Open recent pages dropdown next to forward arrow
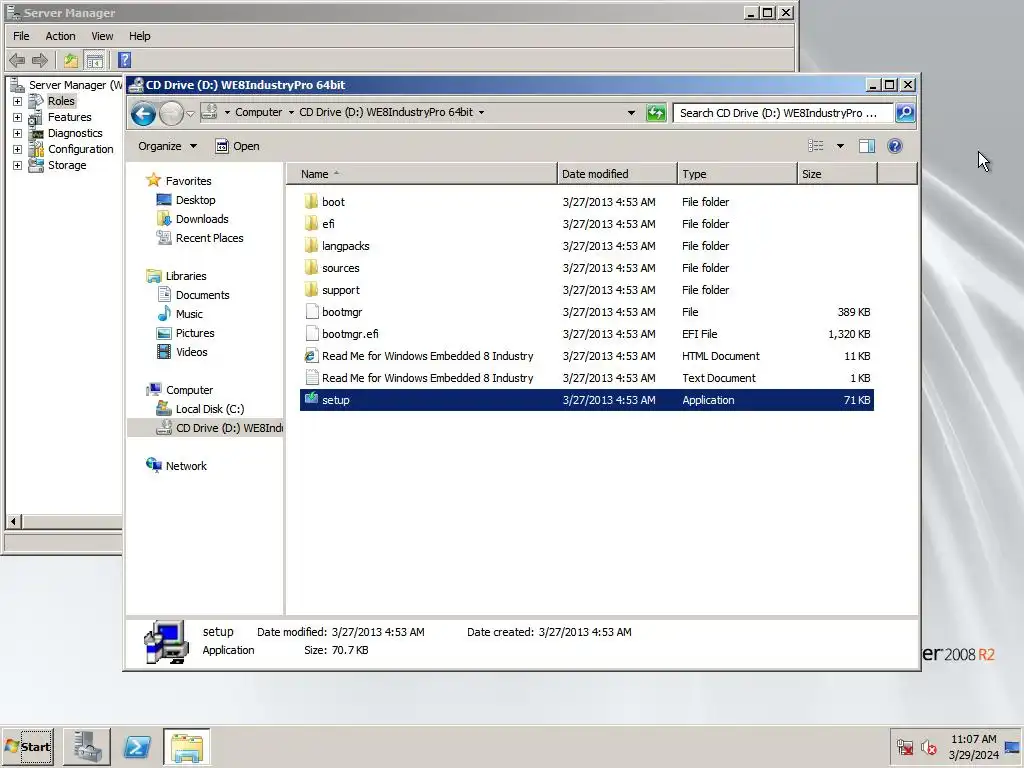This screenshot has width=1024, height=768. point(190,114)
